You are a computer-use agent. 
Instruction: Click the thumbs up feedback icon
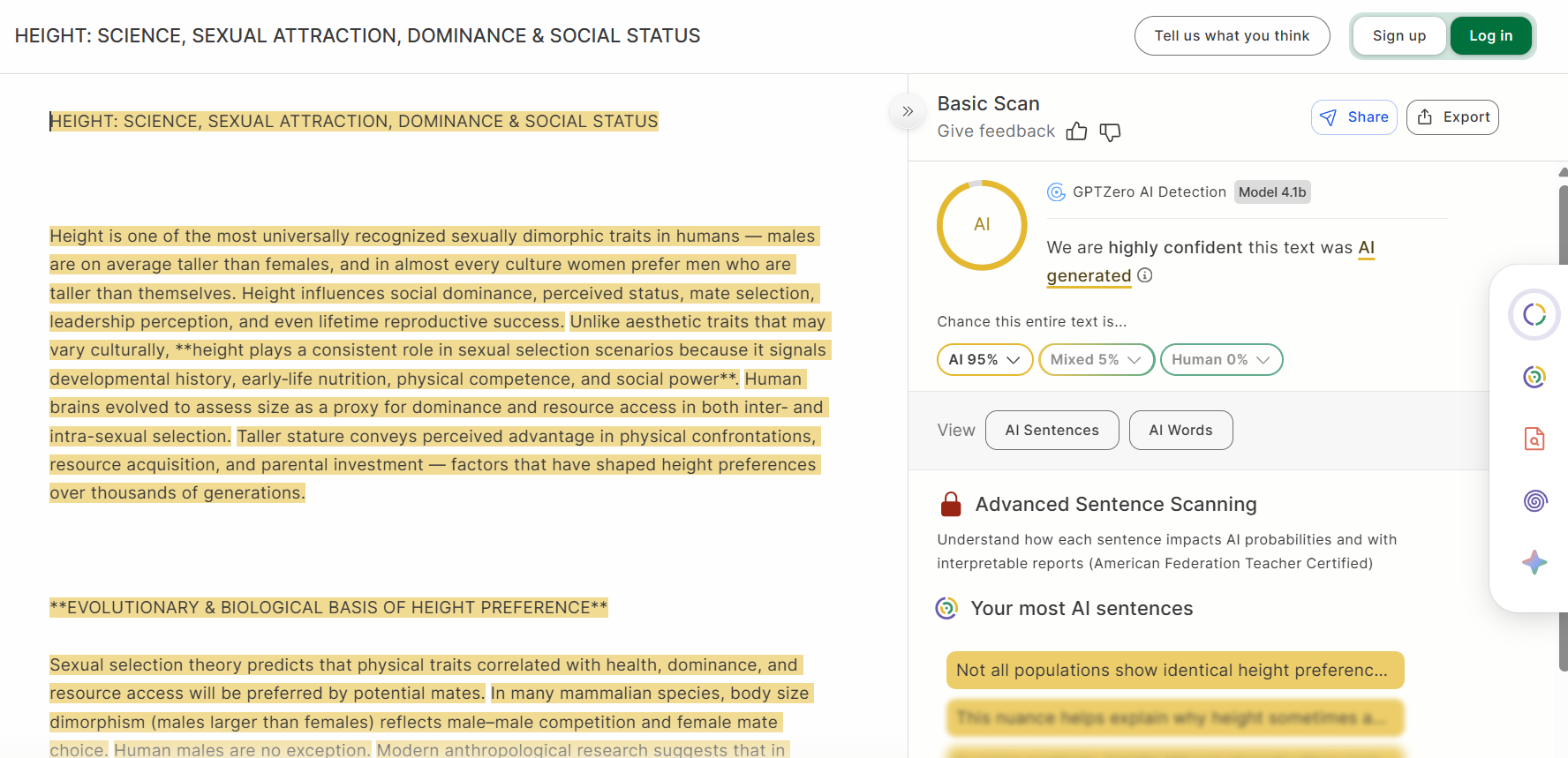click(1076, 131)
